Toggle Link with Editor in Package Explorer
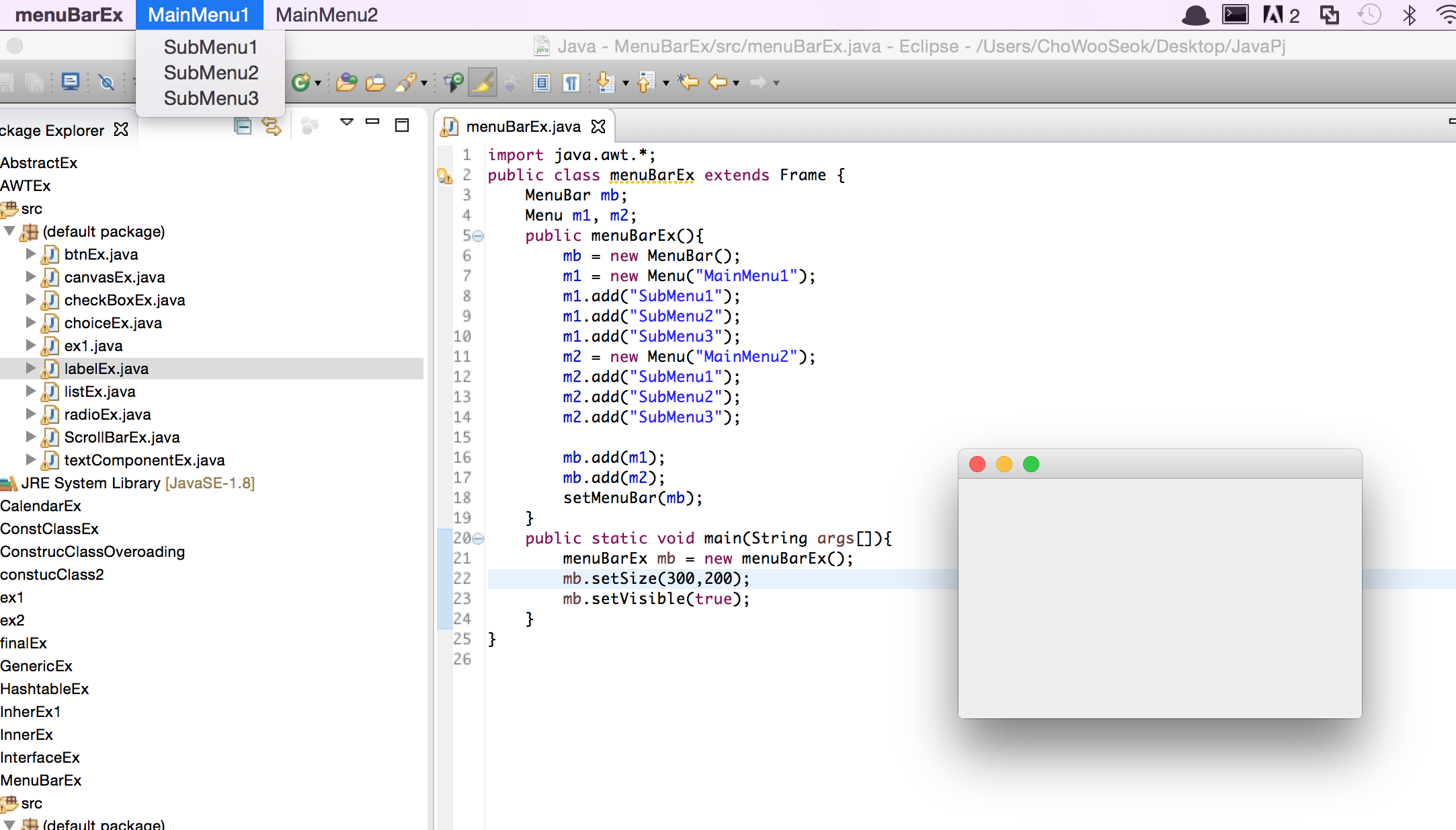 [x=272, y=126]
